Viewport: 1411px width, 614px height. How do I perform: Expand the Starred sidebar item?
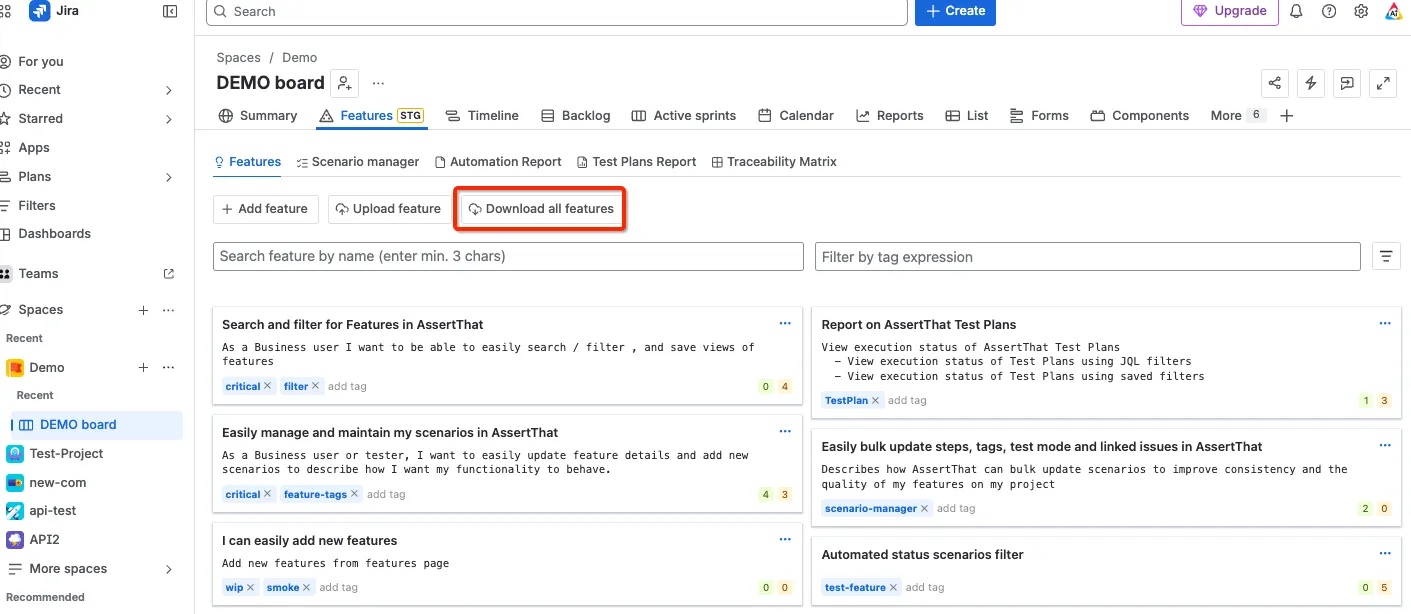tap(168, 119)
